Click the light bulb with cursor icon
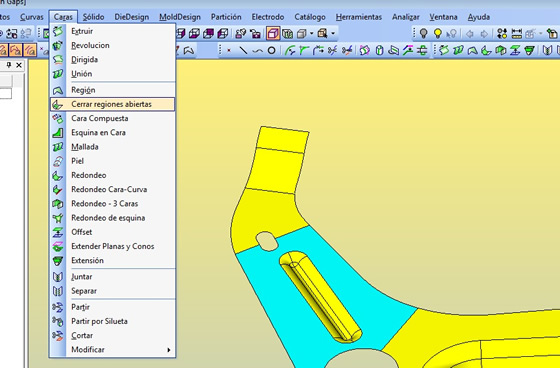This screenshot has height=368, width=560. (451, 34)
